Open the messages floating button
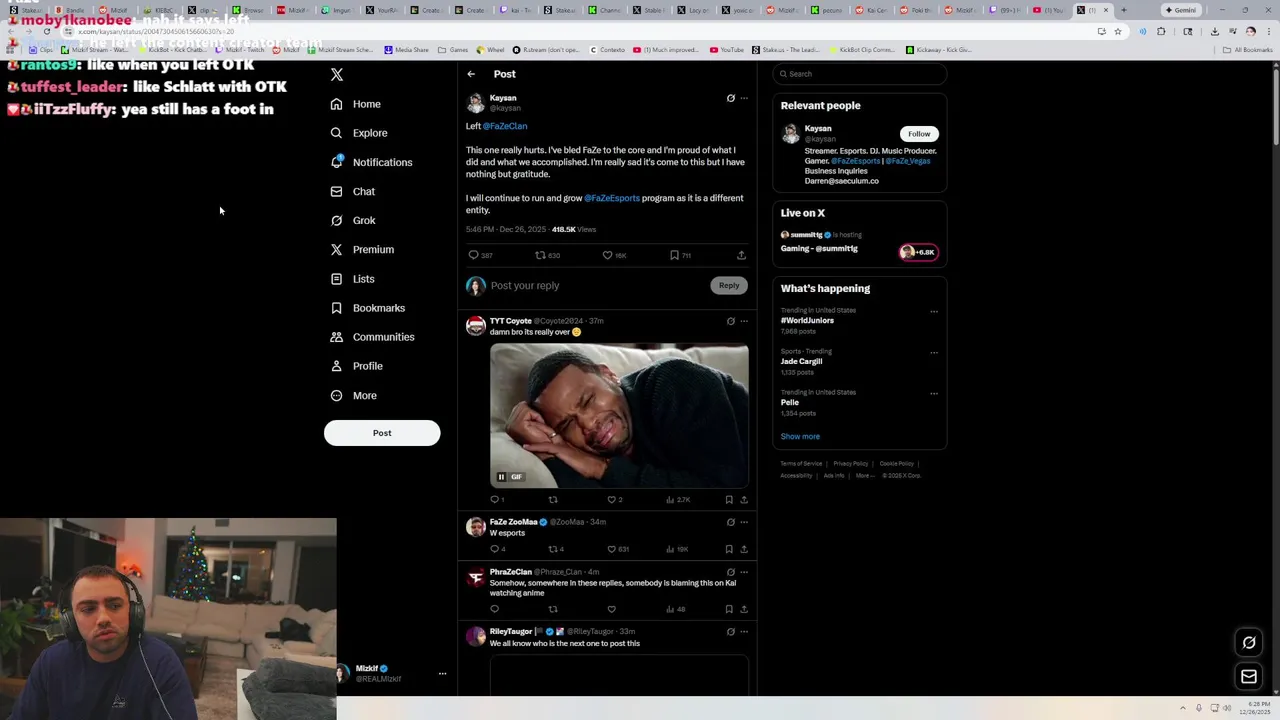The image size is (1280, 720). 1249,677
